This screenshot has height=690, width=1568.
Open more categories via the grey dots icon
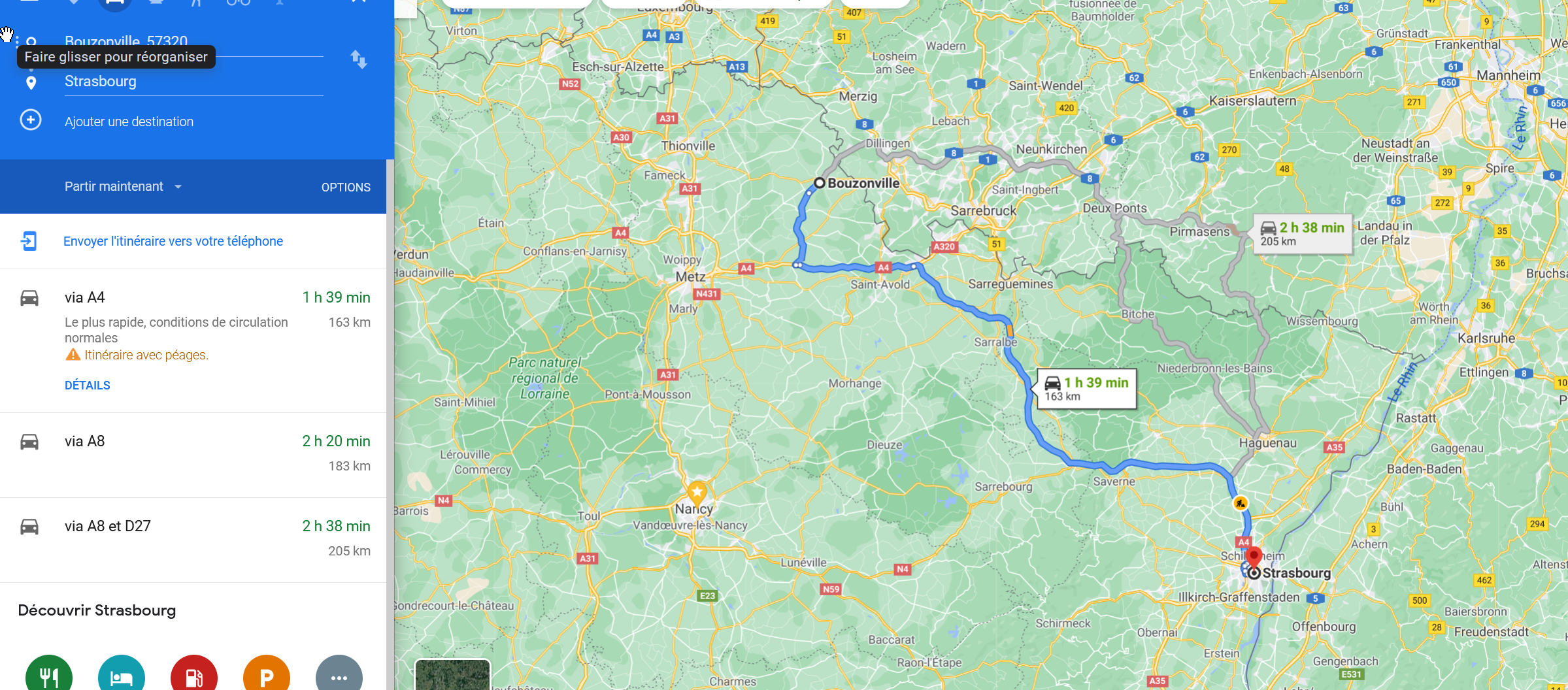339,675
